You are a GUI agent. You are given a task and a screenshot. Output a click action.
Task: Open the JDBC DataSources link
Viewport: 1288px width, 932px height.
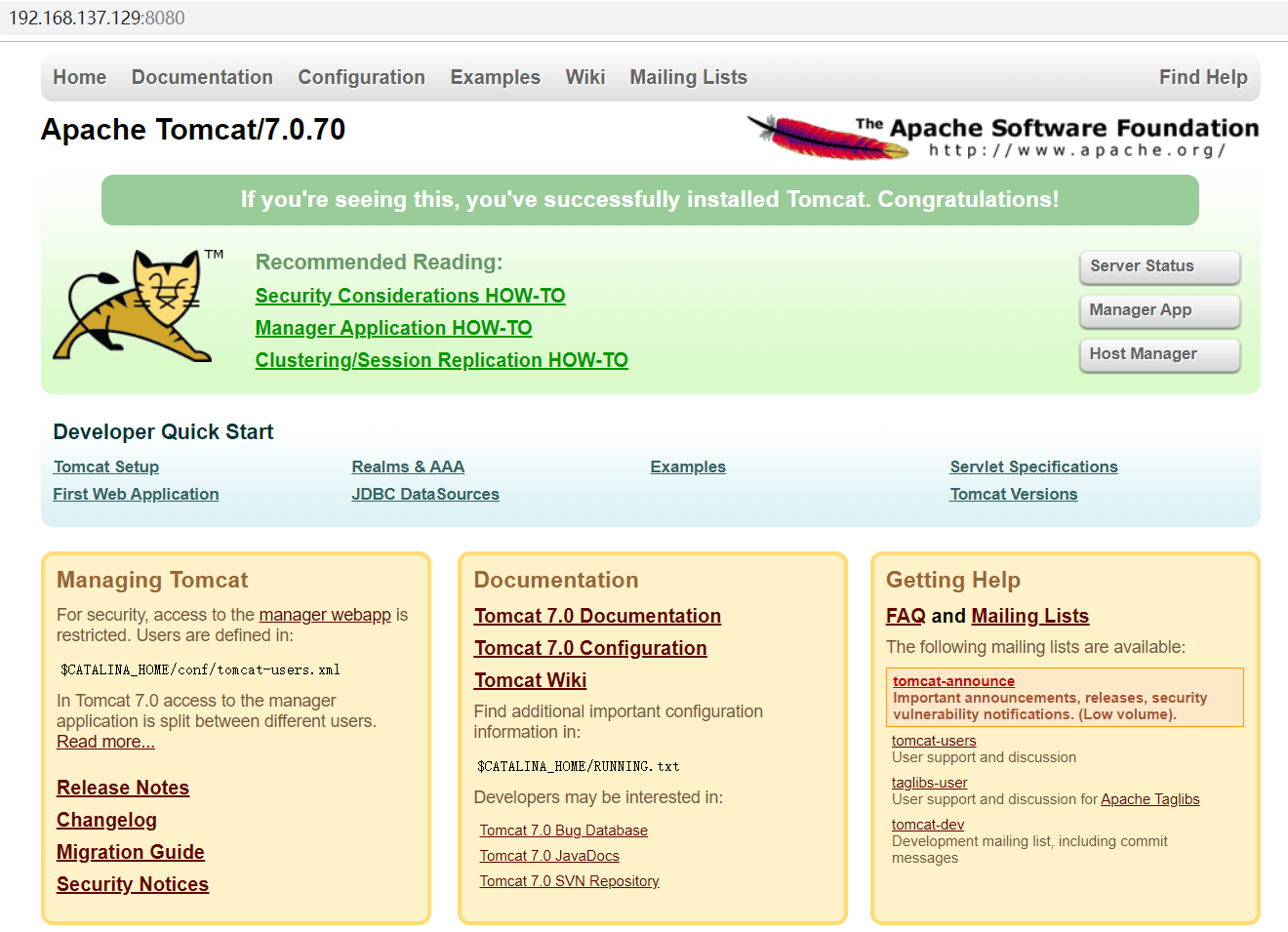tap(424, 494)
